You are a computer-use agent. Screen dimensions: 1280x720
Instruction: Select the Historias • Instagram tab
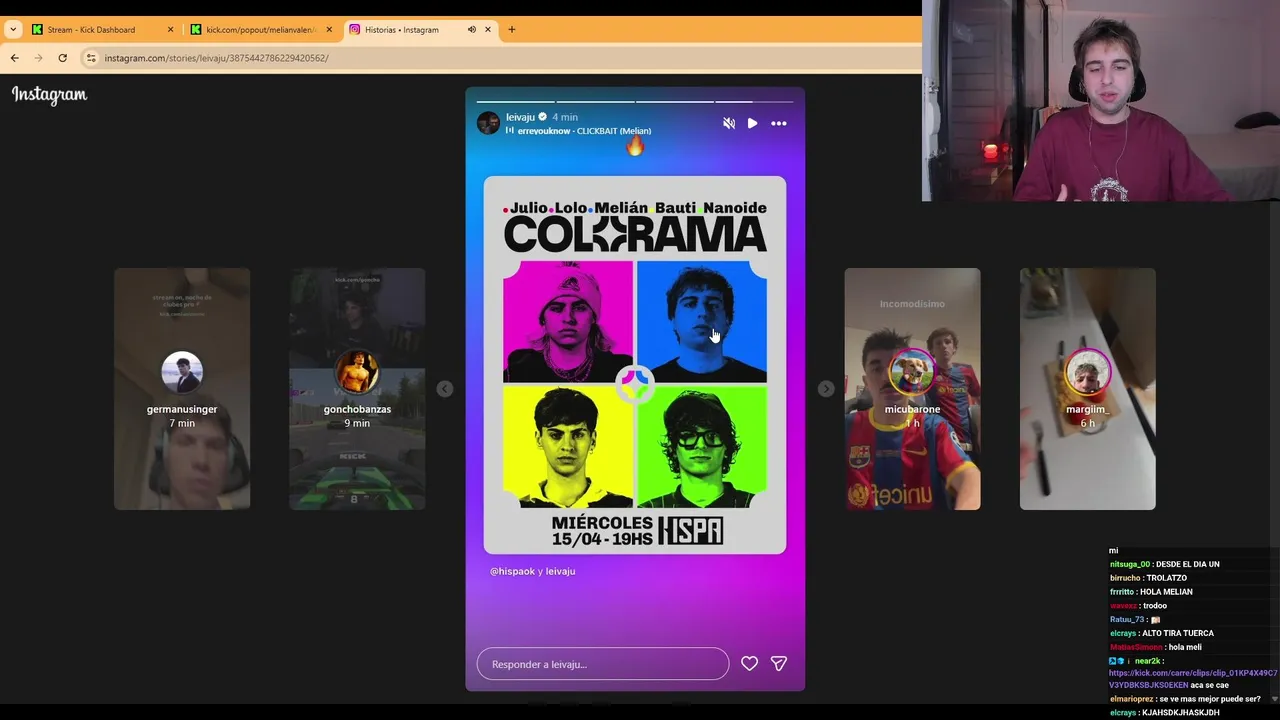pos(420,29)
